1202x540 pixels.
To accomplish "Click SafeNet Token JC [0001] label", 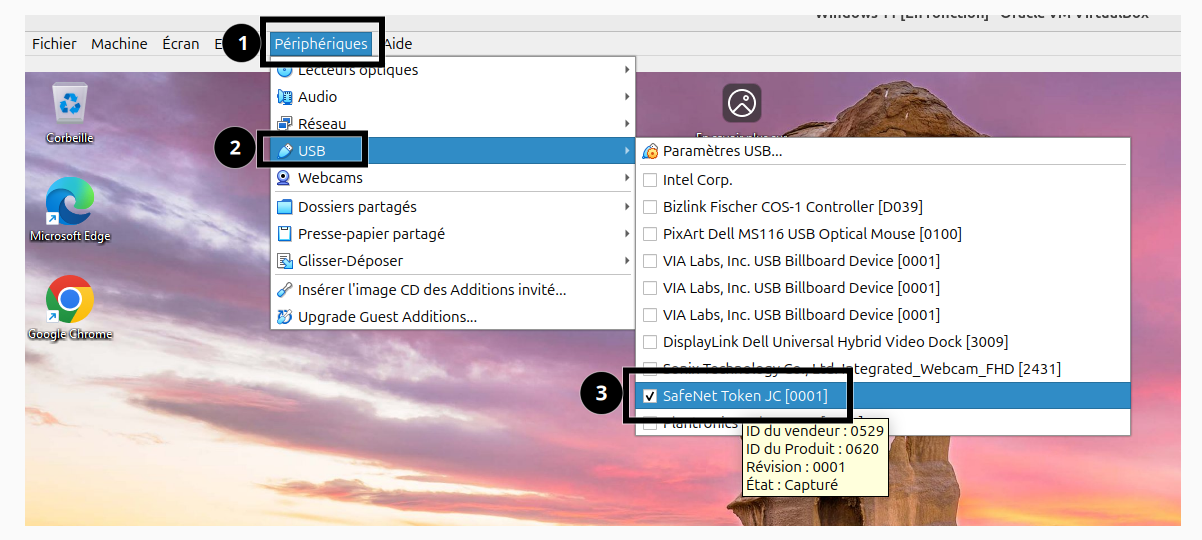I will pyautogui.click(x=745, y=396).
